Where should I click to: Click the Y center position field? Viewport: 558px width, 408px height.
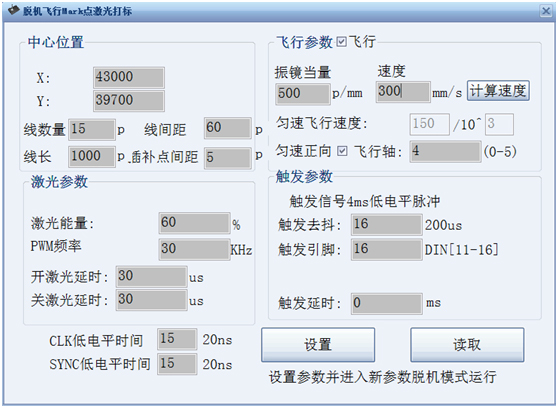(x=129, y=100)
